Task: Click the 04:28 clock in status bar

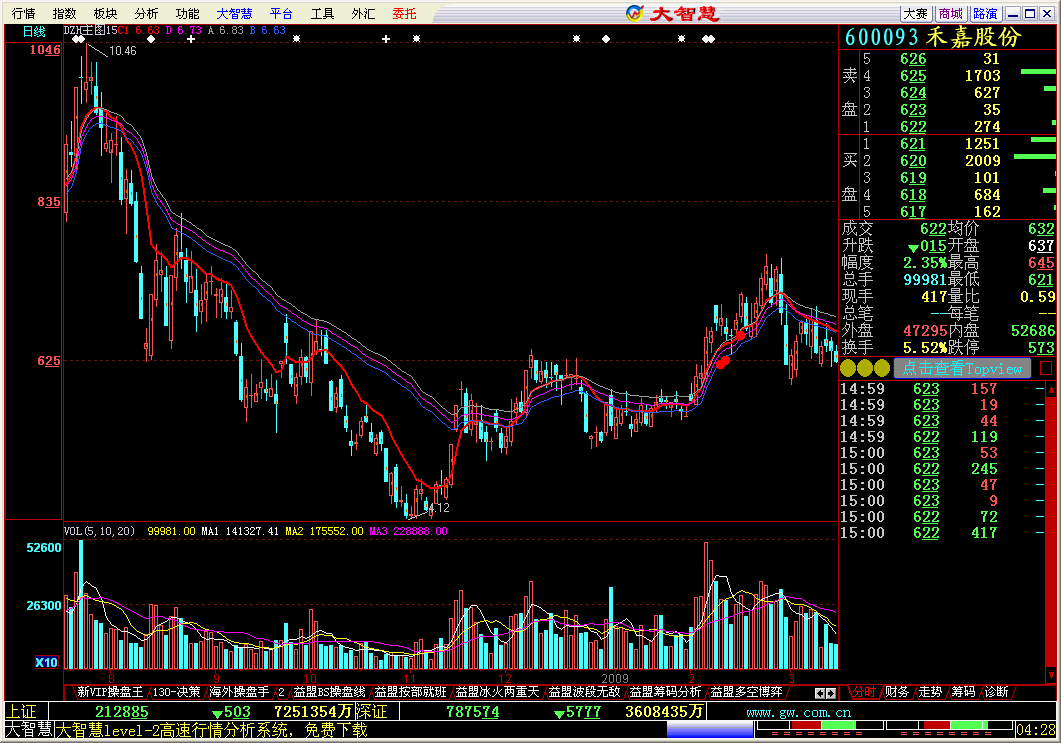Action: (1035, 730)
